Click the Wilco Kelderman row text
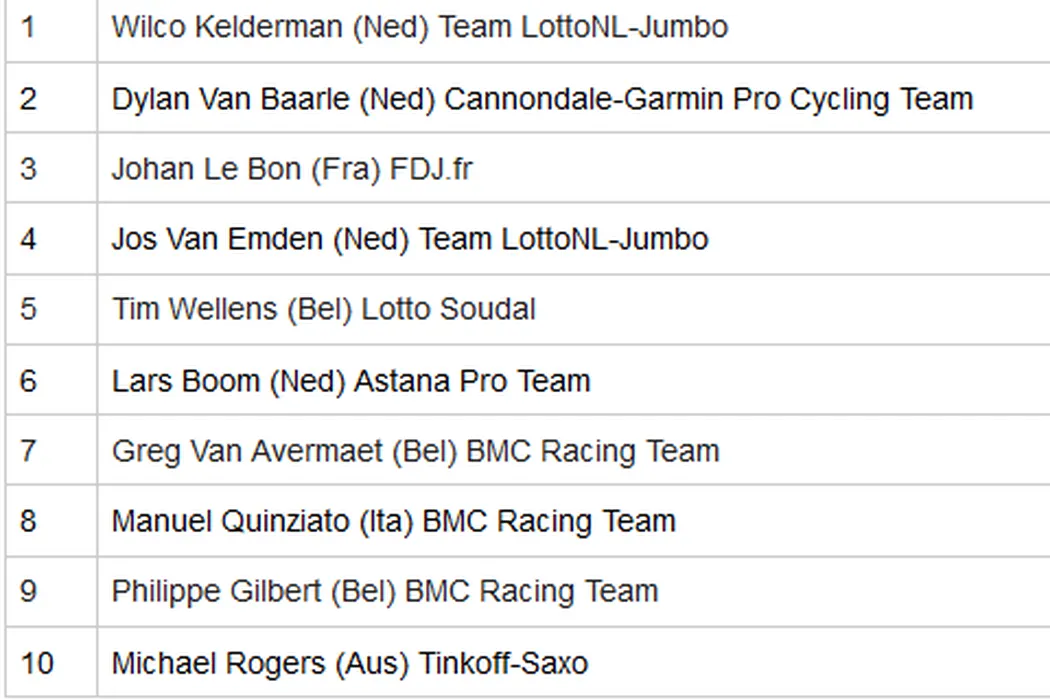This screenshot has height=700, width=1050. [419, 27]
